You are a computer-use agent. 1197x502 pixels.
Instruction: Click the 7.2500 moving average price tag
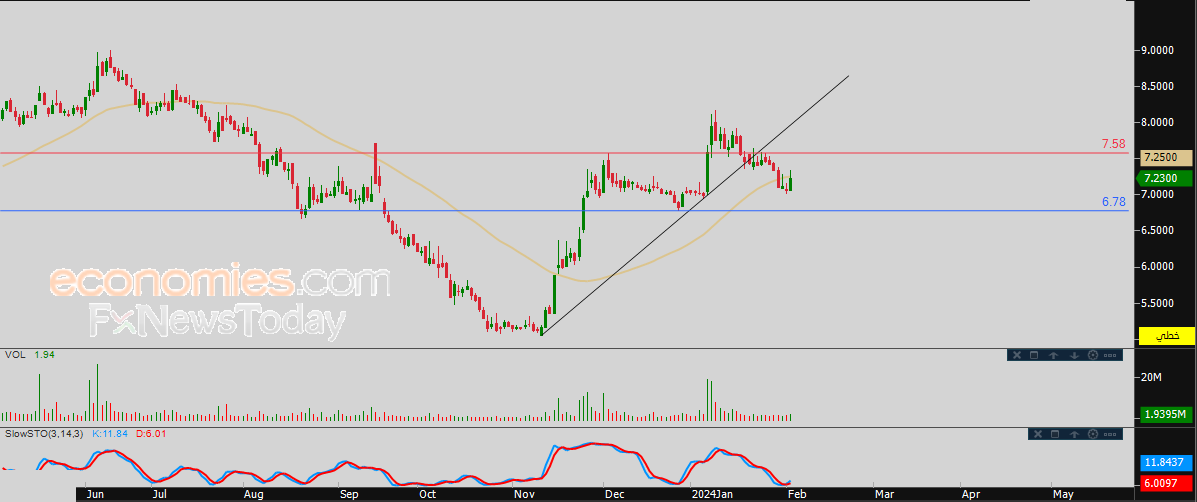coord(1166,157)
